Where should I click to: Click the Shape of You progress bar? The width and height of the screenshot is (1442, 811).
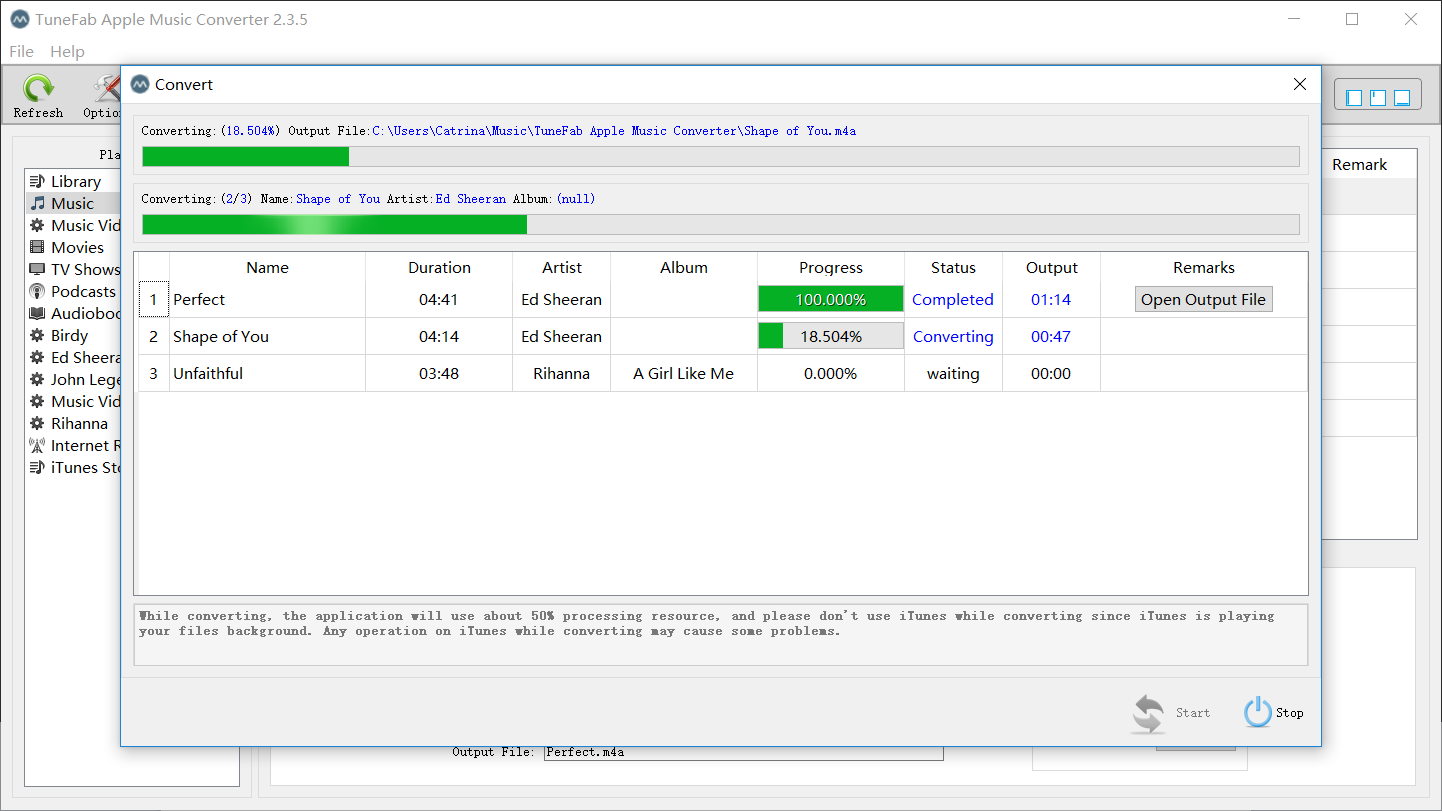[x=830, y=337]
